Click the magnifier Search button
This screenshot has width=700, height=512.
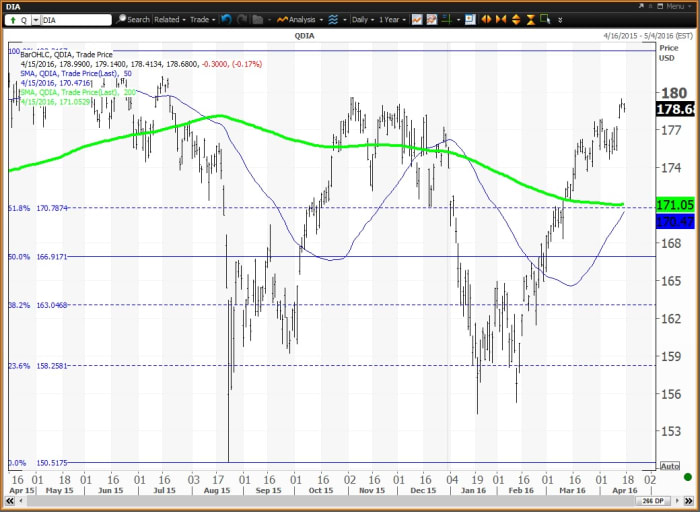pyautogui.click(x=133, y=20)
